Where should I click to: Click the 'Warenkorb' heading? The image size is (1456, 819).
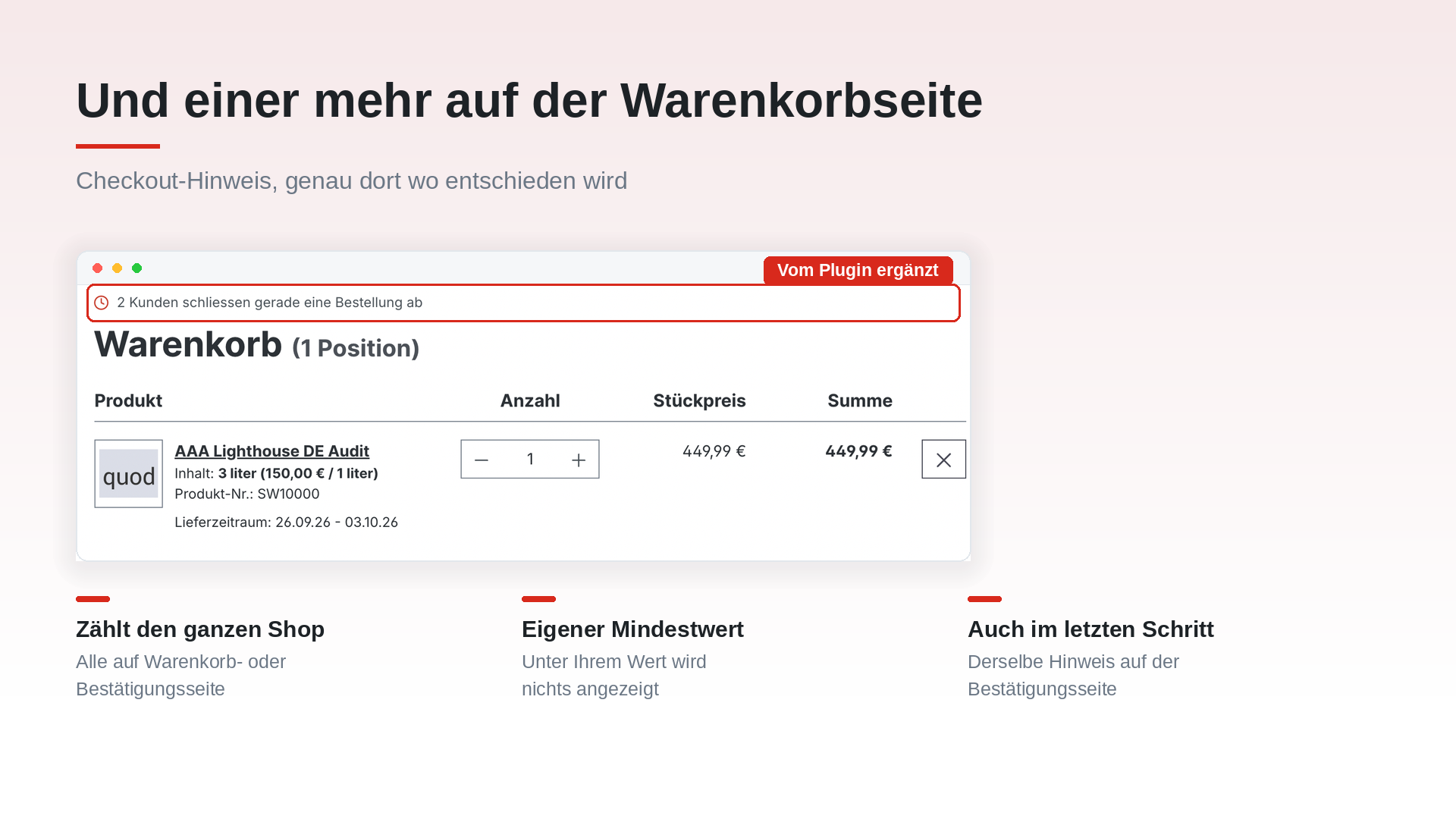coord(188,344)
